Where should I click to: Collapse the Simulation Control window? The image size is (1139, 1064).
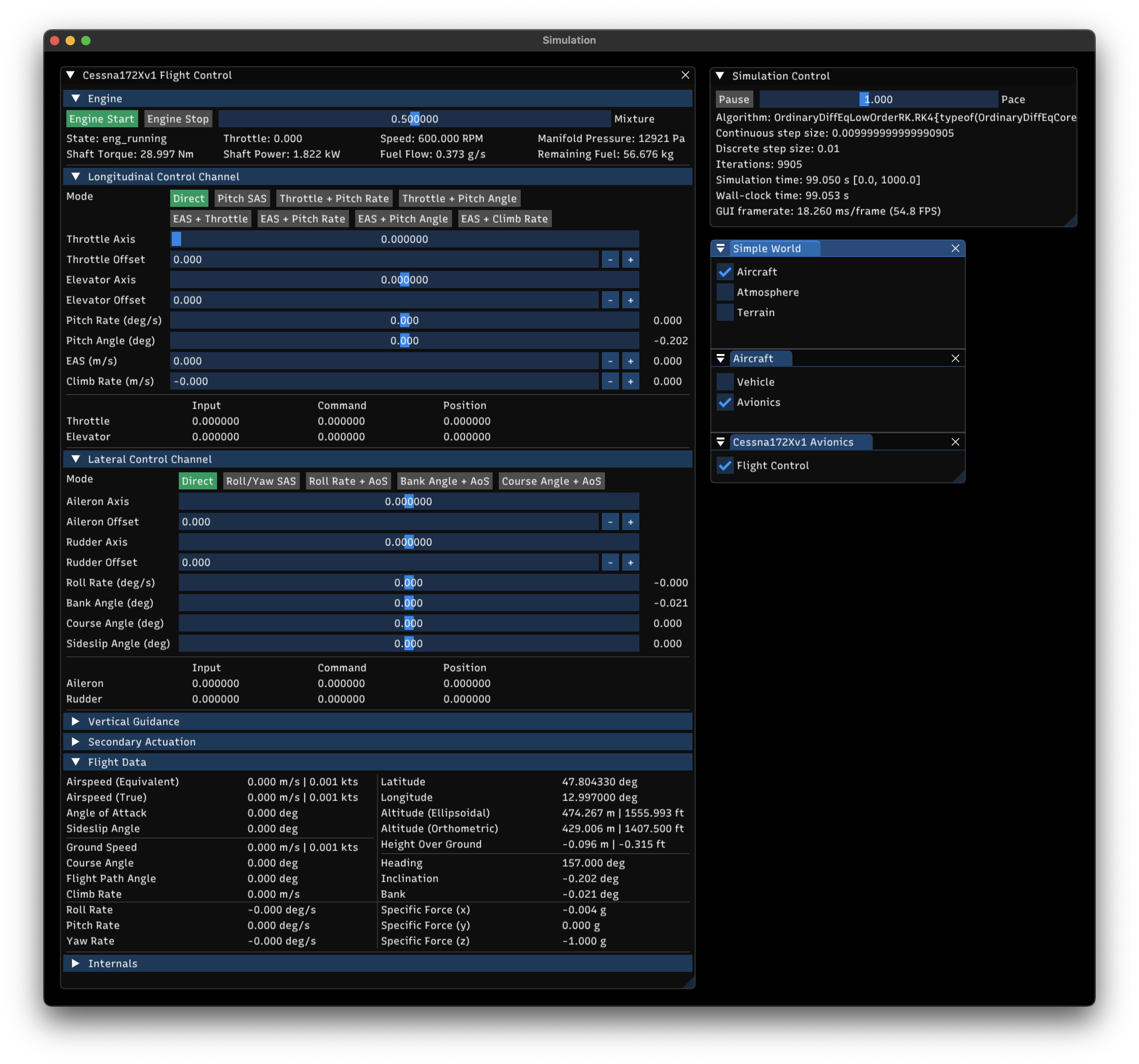720,76
